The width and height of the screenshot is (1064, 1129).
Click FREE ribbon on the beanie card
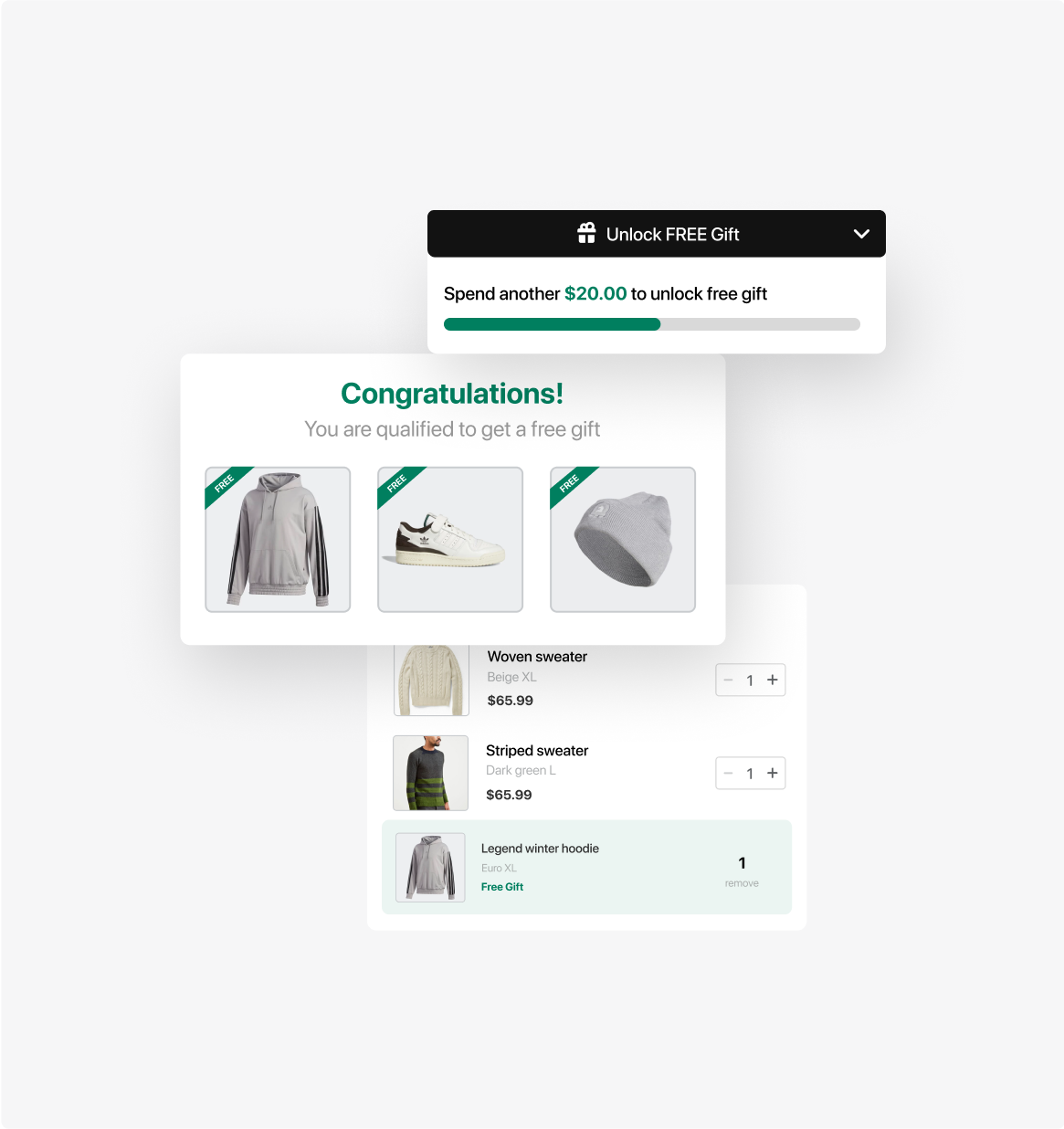pyautogui.click(x=571, y=484)
